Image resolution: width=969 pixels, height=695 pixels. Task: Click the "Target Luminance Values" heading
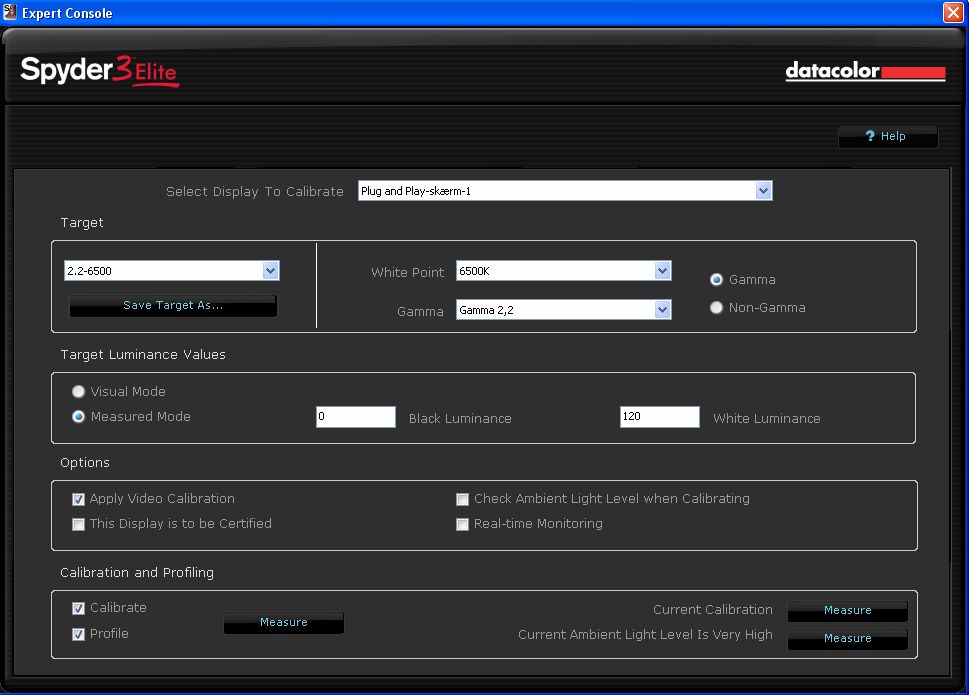143,355
